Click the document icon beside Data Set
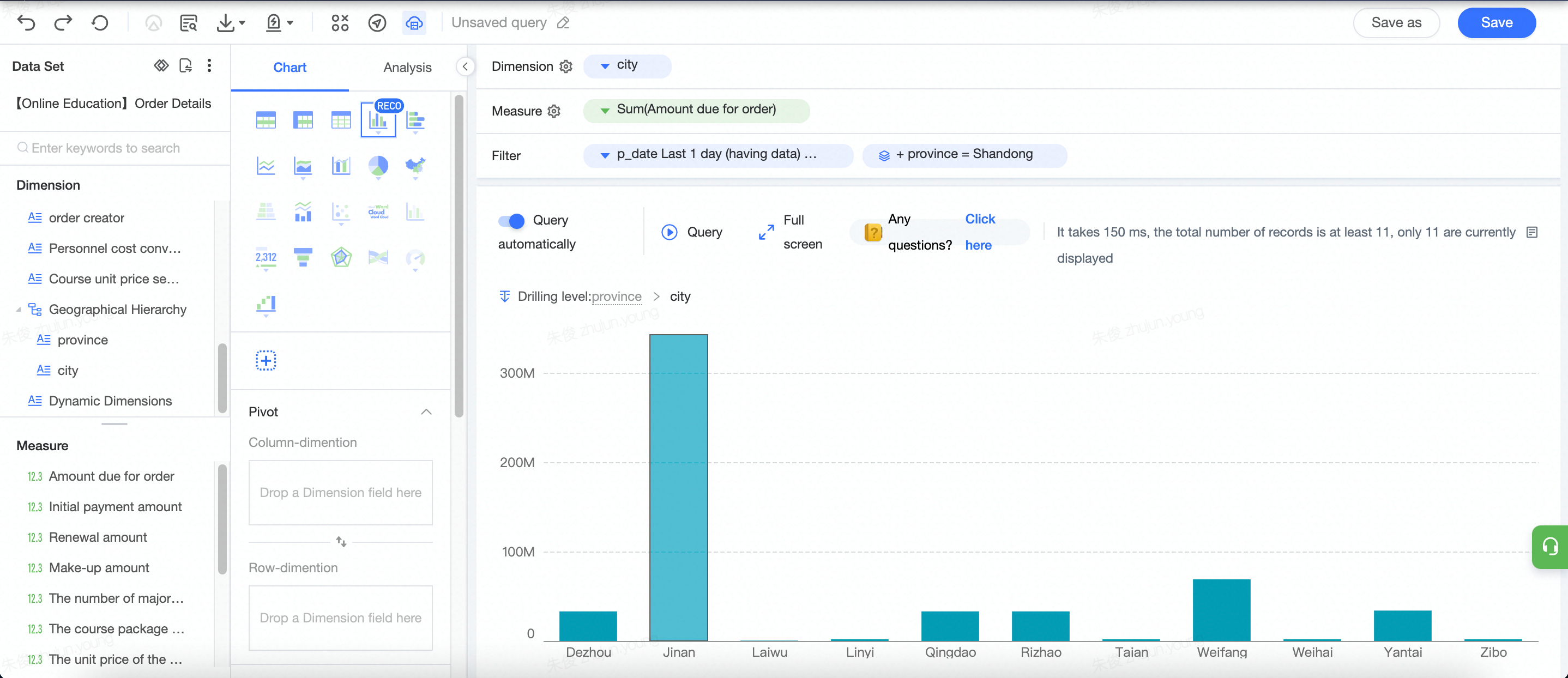 click(186, 65)
